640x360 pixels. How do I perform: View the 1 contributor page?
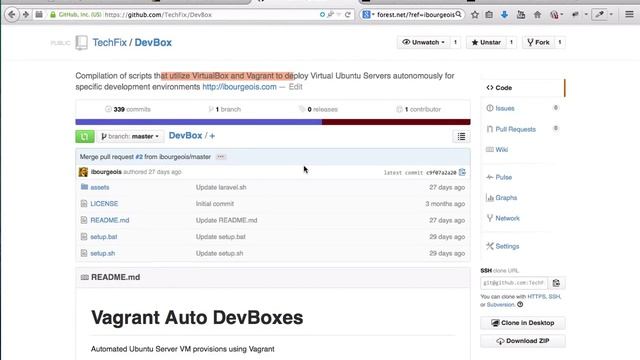tap(418, 109)
